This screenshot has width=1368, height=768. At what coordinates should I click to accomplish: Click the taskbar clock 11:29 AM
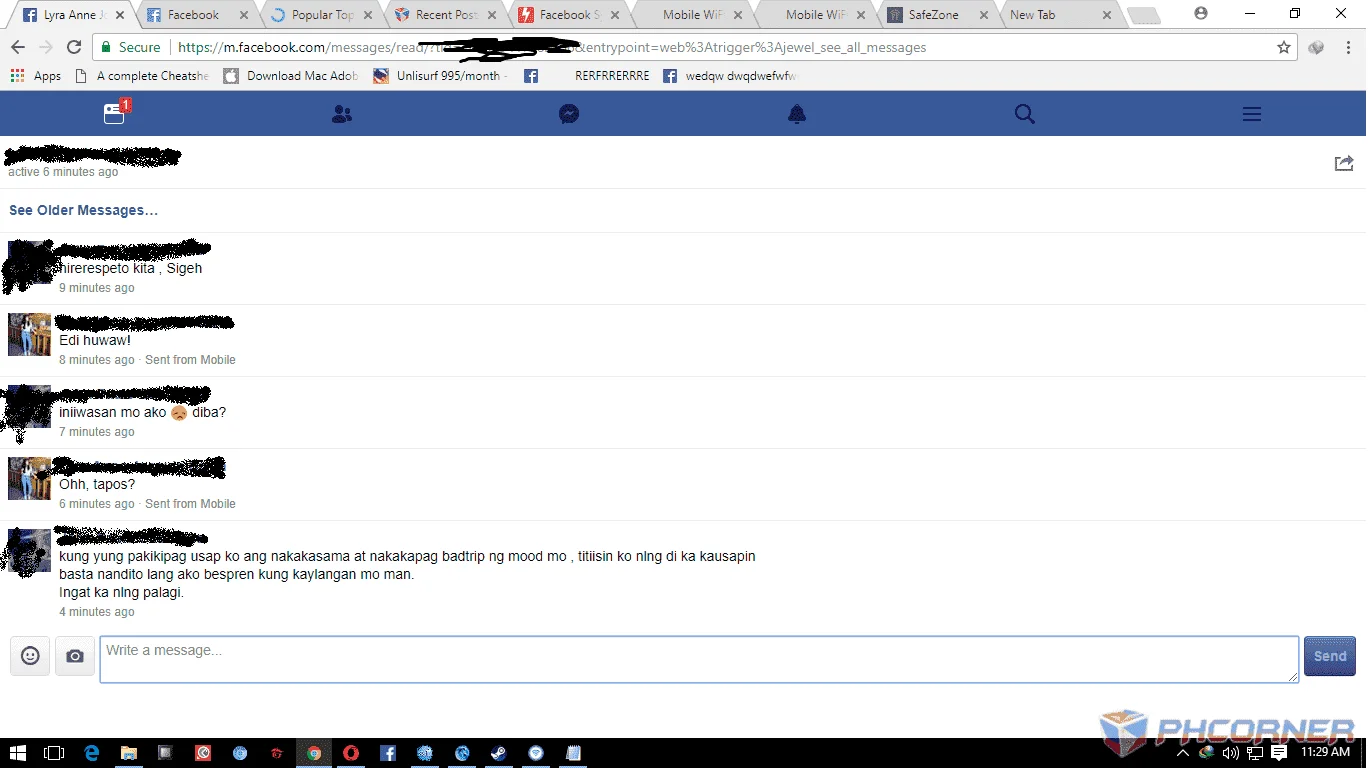1326,753
